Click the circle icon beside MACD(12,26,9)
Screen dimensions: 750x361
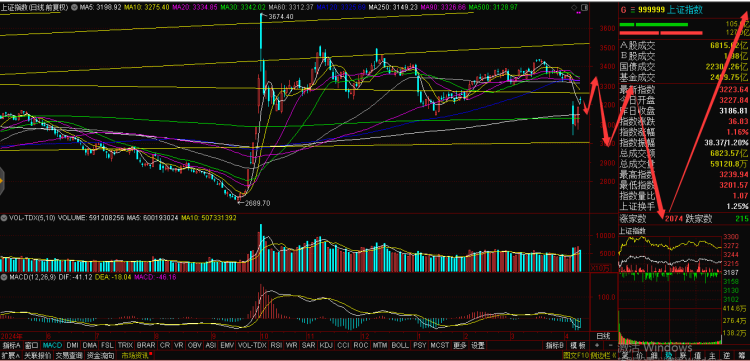pyautogui.click(x=4, y=276)
